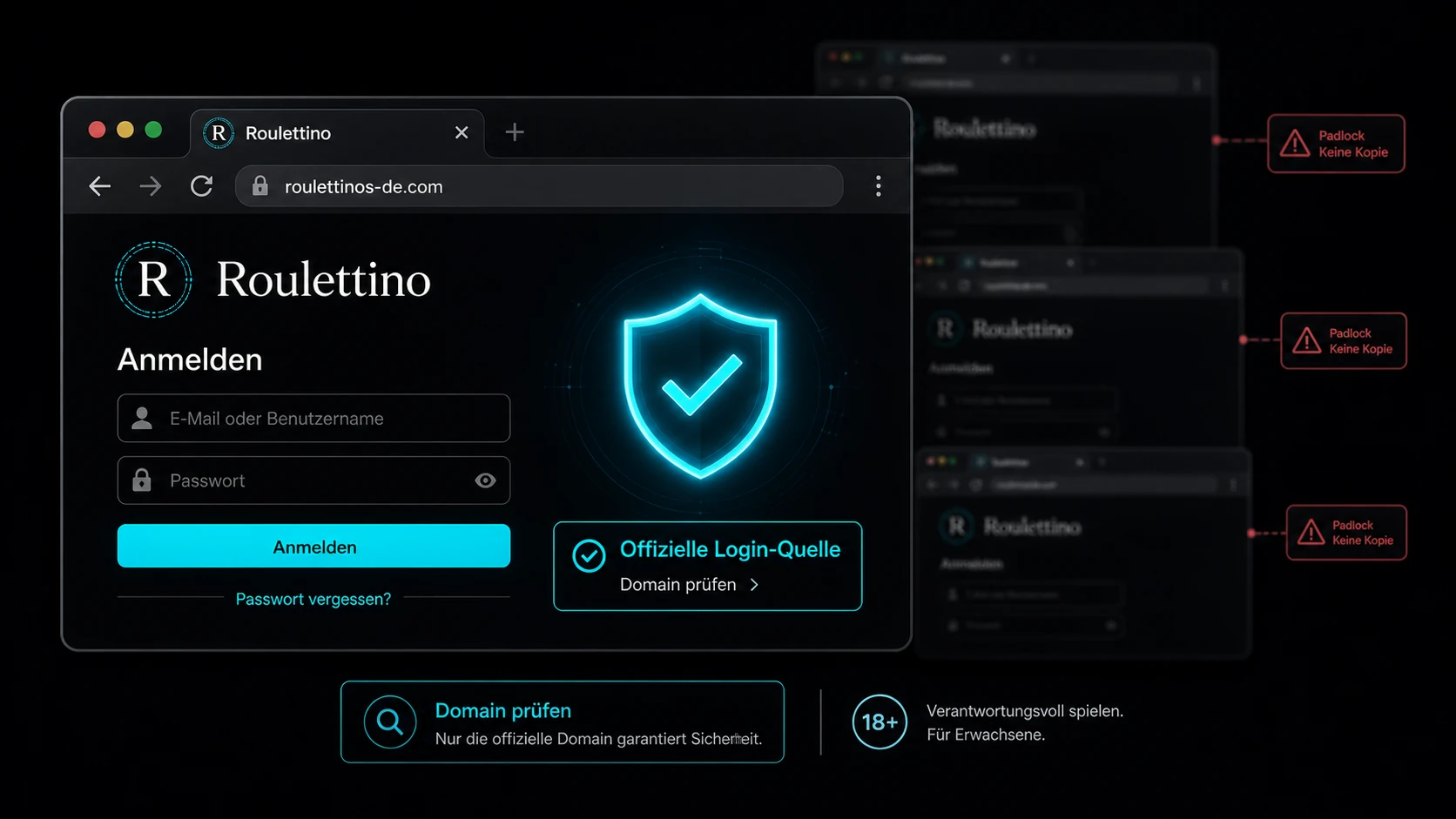Click the Anmelden heading text
Viewport: 1456px width, 819px height.
(x=190, y=359)
